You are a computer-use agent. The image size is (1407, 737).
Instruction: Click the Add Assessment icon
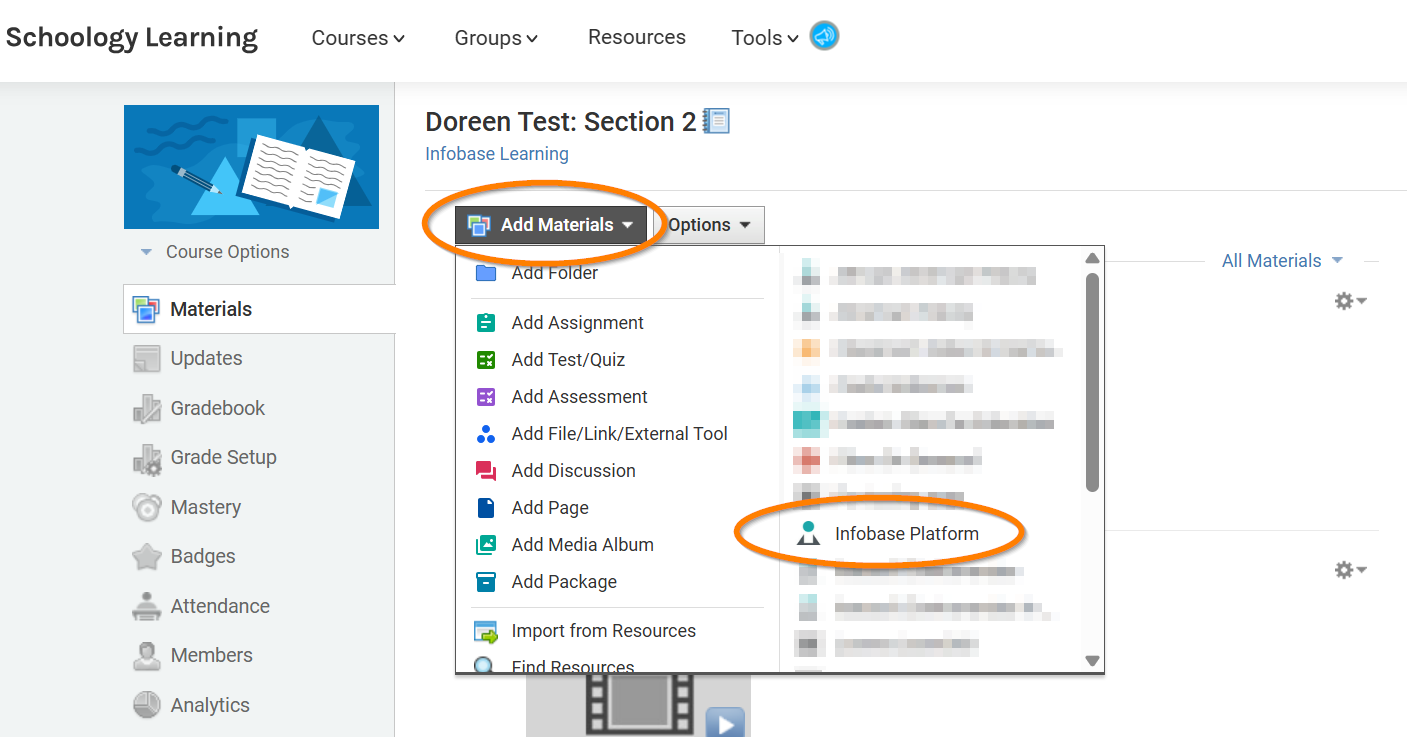click(x=486, y=397)
